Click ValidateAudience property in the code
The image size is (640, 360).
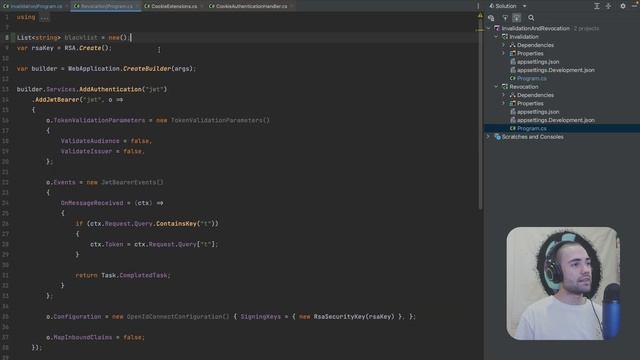tap(90, 141)
